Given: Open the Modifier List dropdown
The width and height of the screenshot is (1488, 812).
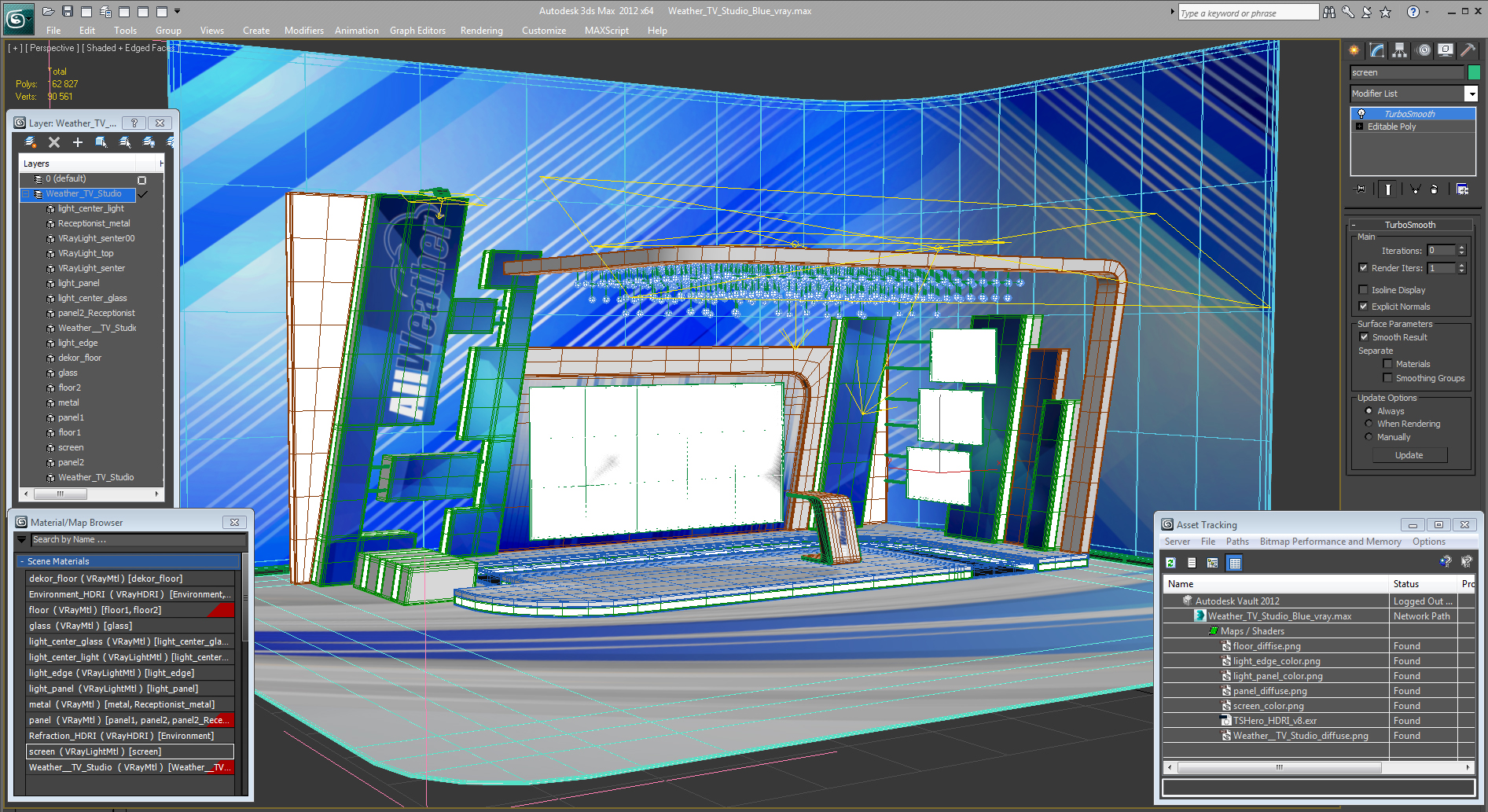Looking at the screenshot, I should pyautogui.click(x=1471, y=94).
